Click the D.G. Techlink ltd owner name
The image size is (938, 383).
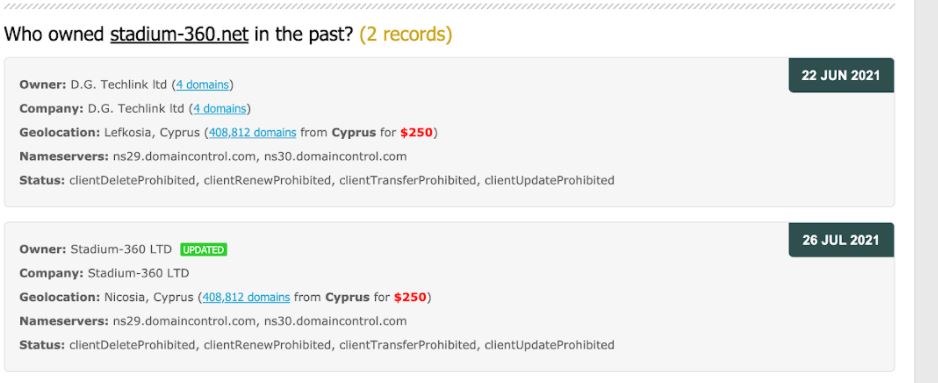[118, 85]
